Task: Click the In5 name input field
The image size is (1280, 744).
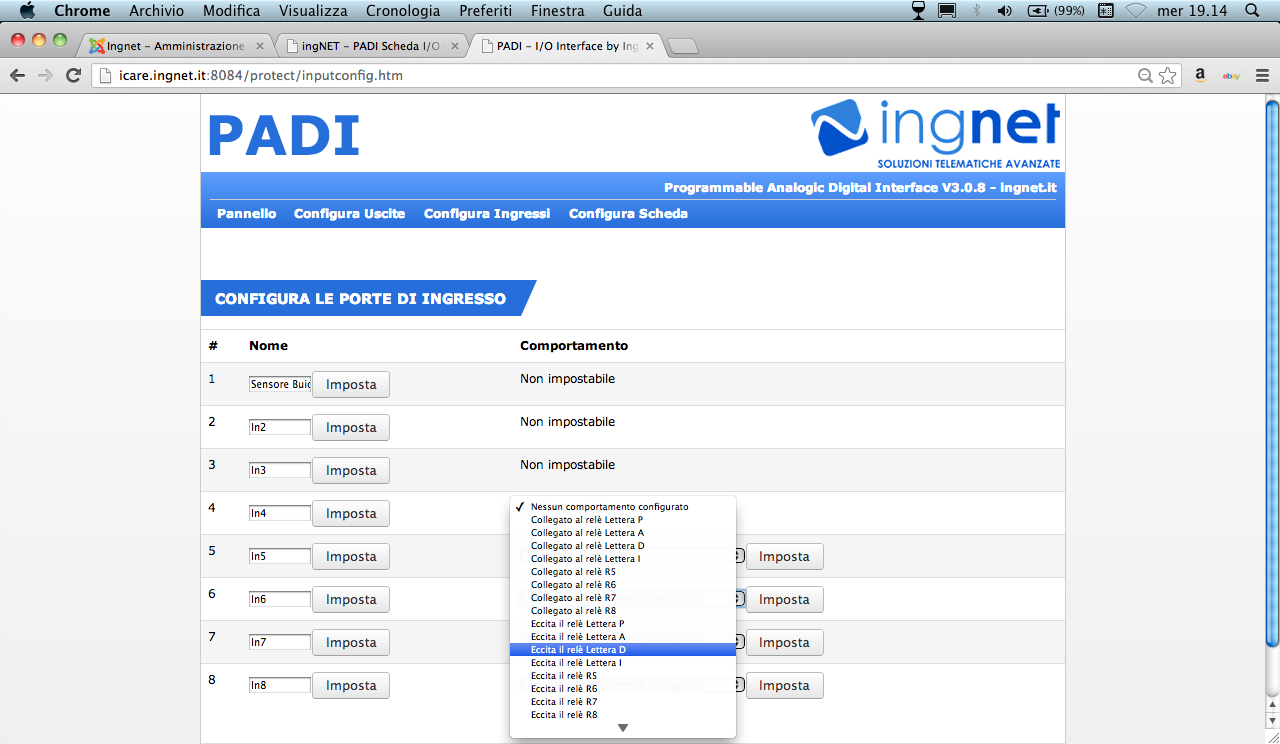Action: (x=280, y=557)
